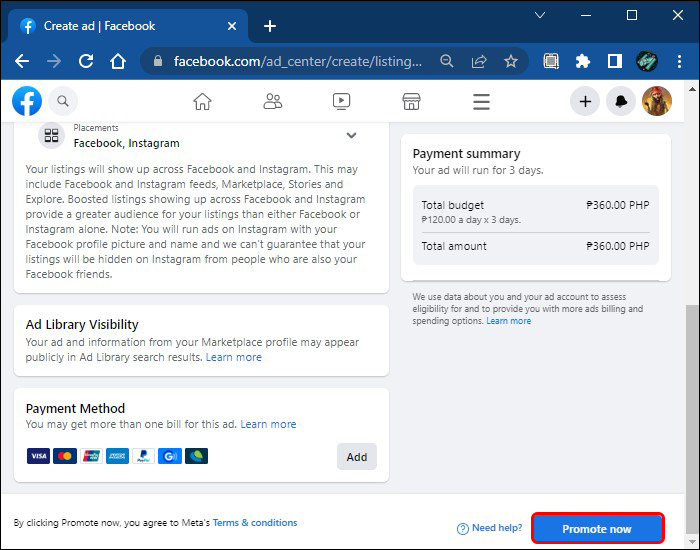Click the browser Back arrow

click(x=22, y=61)
